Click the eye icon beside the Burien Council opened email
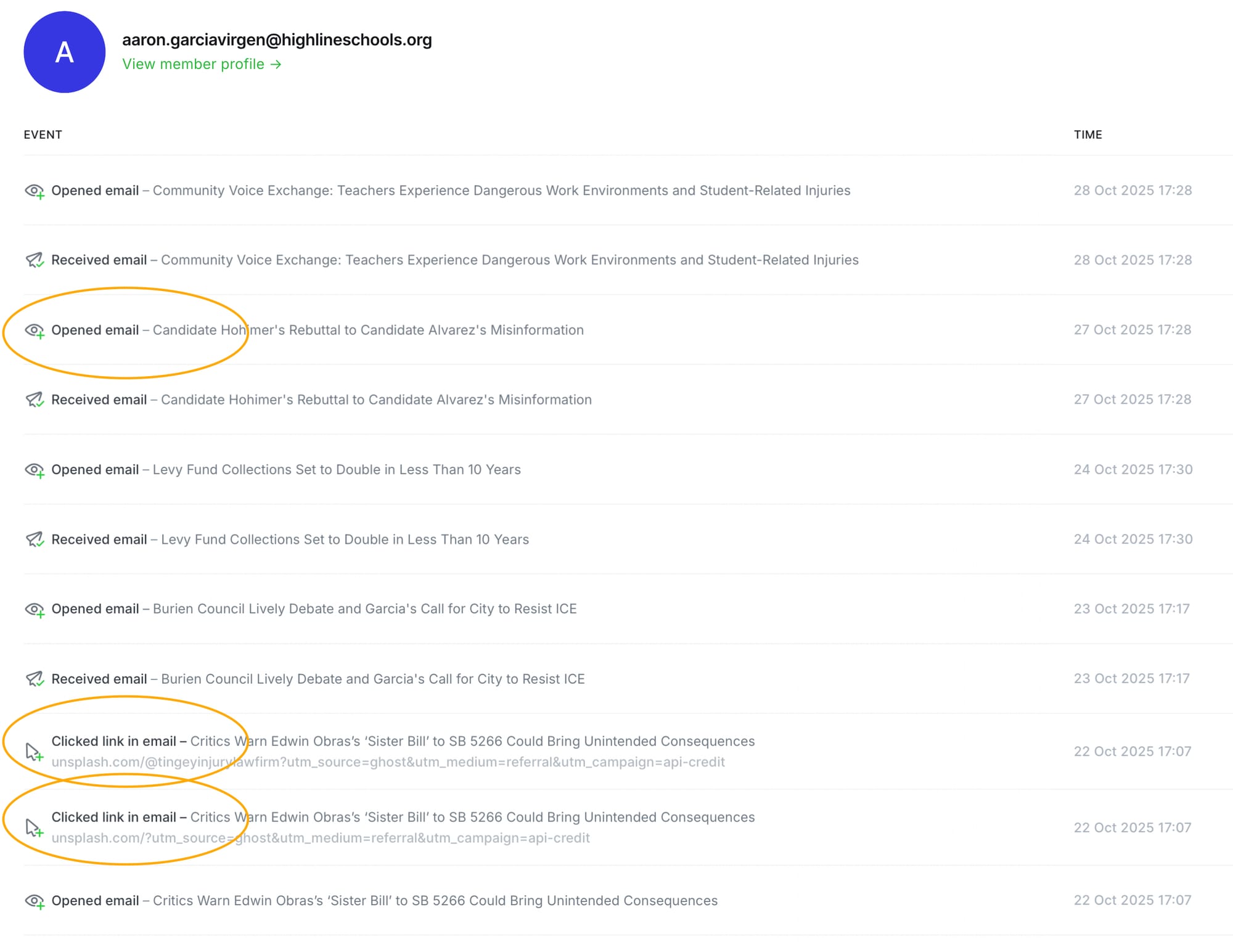 click(x=35, y=610)
